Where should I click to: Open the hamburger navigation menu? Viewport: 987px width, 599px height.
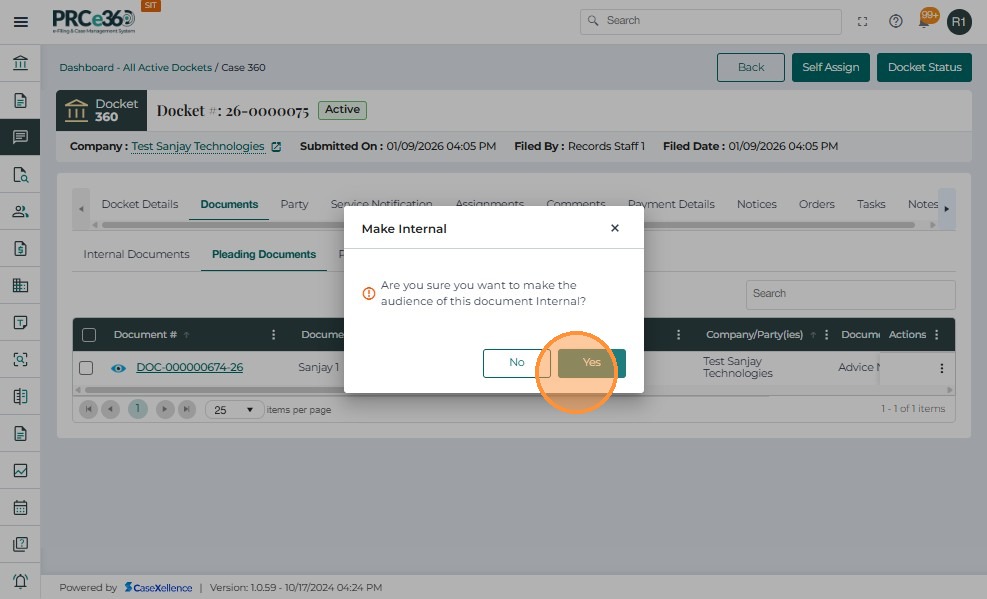[20, 22]
